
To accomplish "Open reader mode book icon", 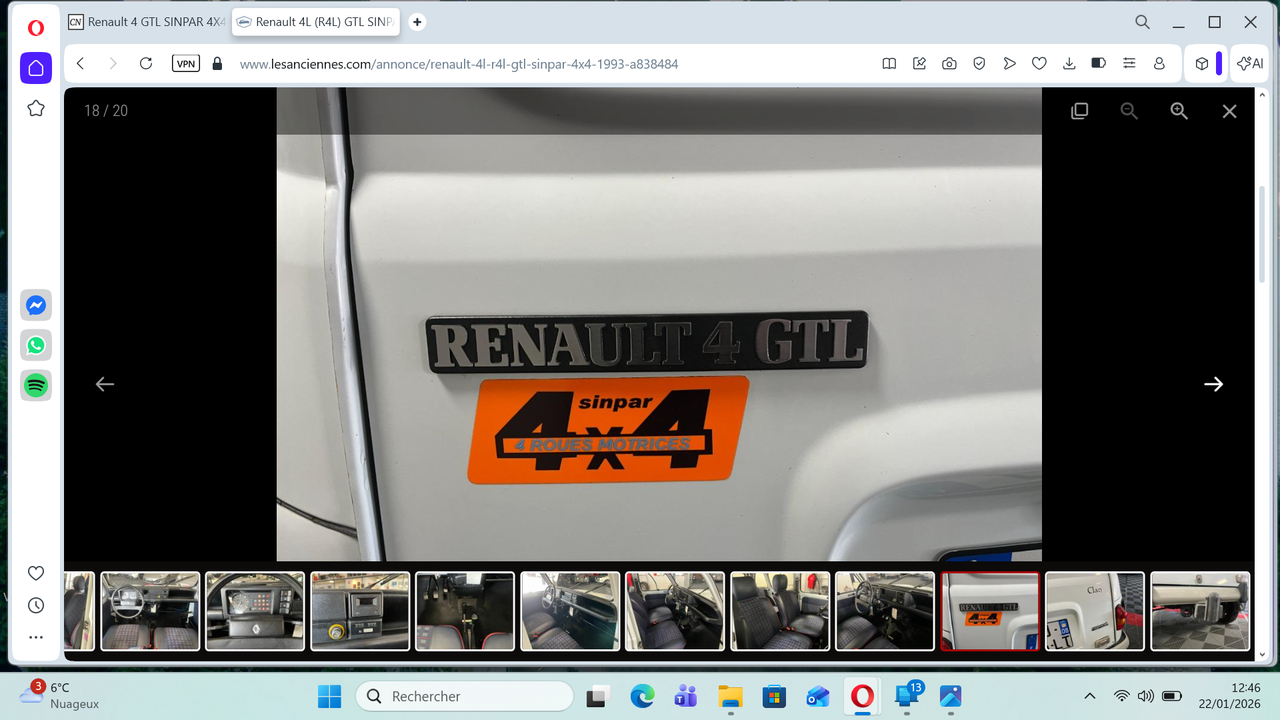I will 889,63.
